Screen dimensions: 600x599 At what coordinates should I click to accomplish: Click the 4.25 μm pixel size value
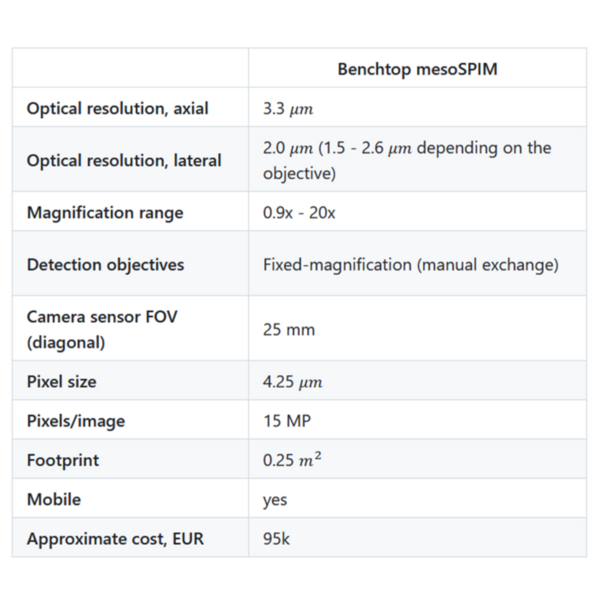point(293,382)
